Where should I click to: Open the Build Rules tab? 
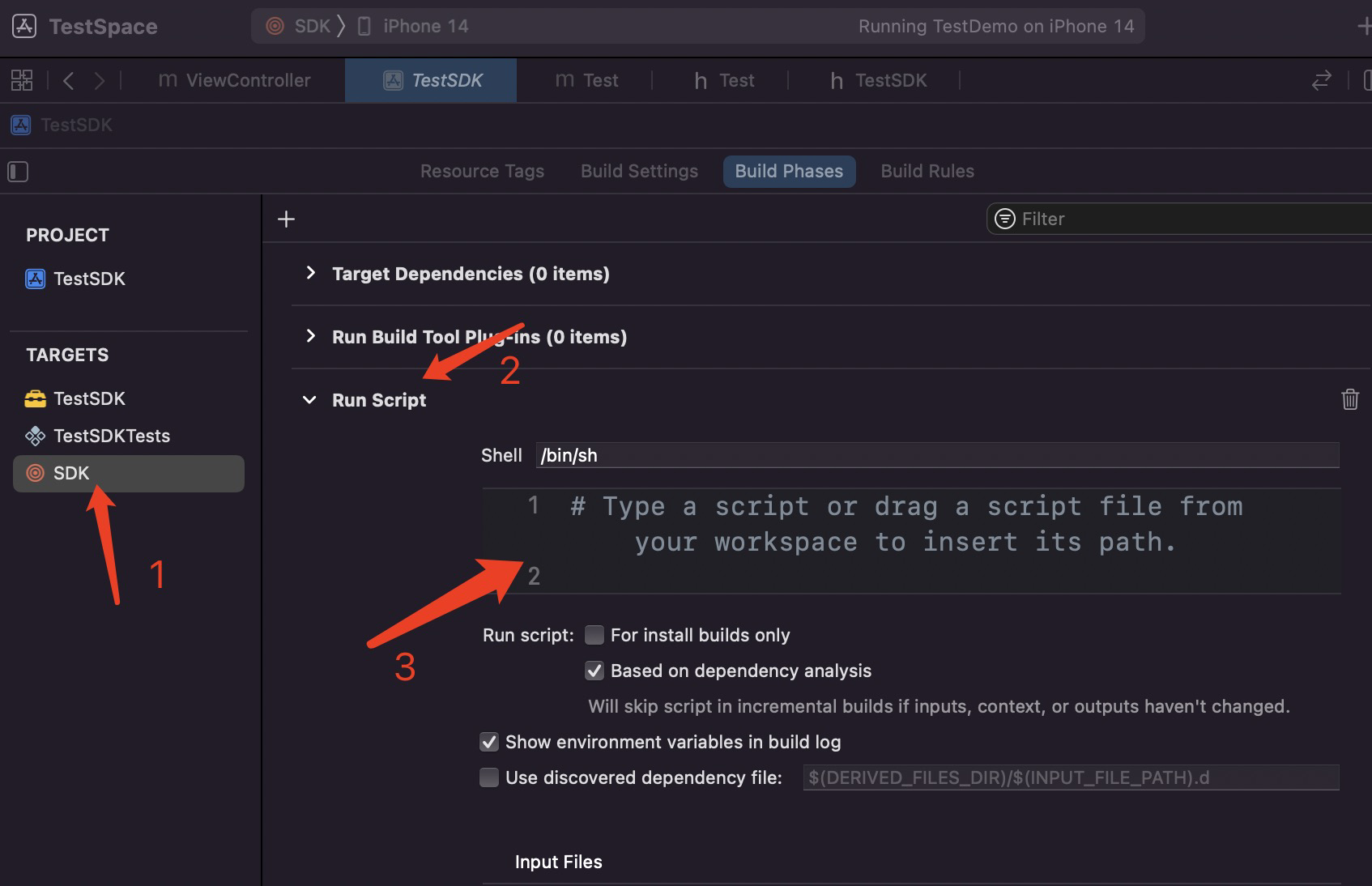pyautogui.click(x=927, y=171)
